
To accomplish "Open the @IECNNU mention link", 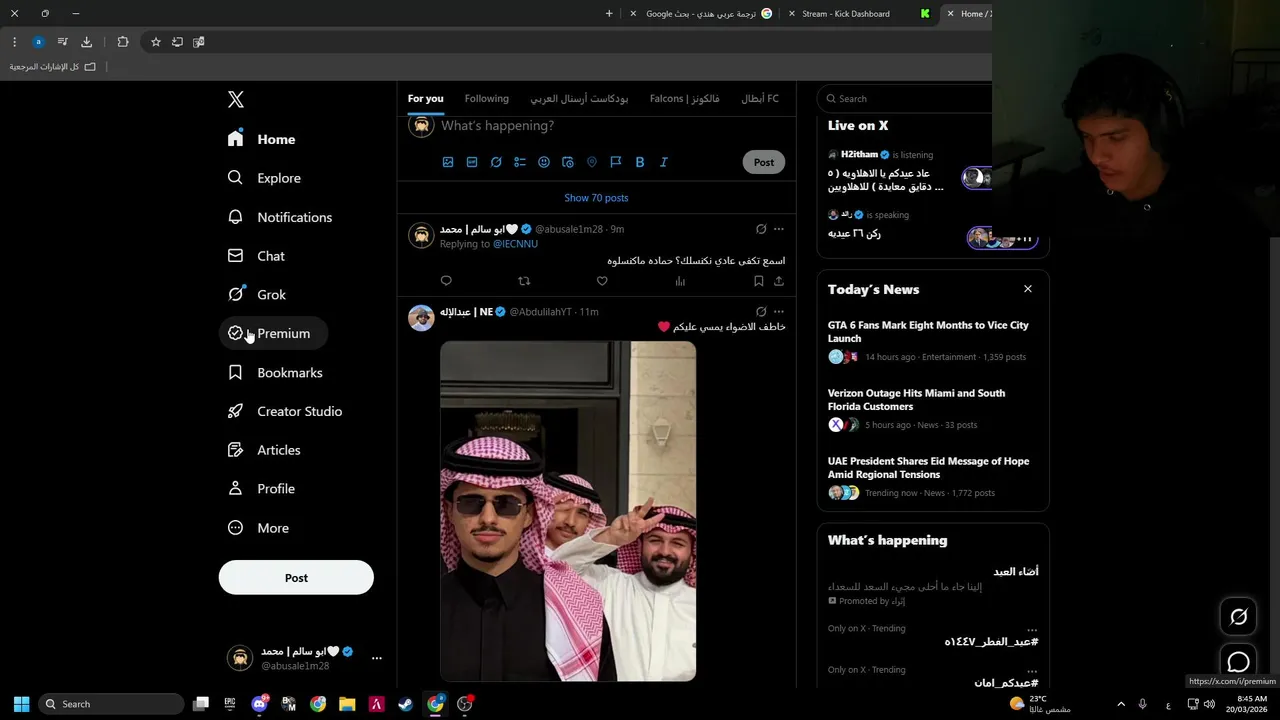I will point(515,244).
